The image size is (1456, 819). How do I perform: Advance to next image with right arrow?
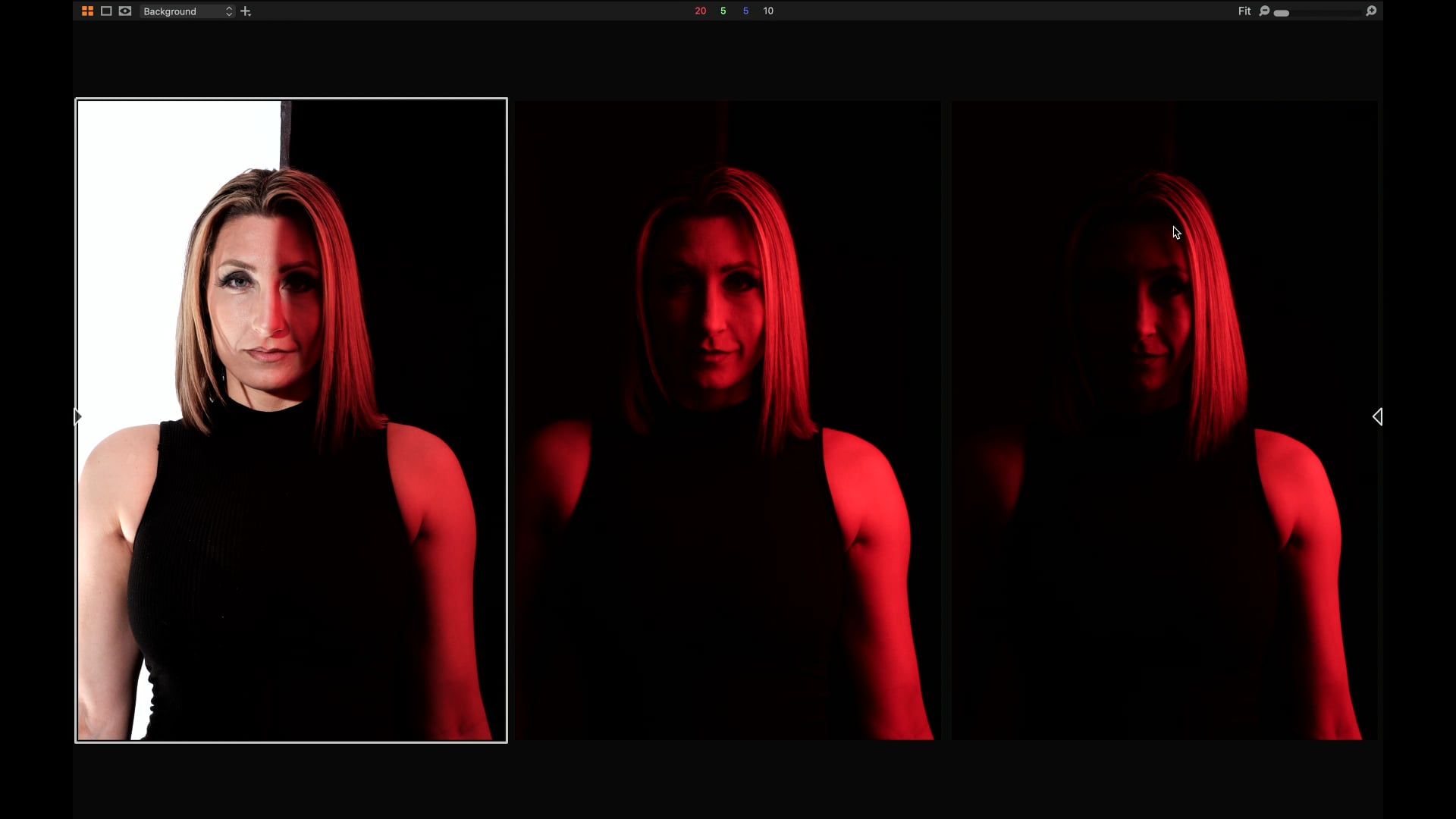pyautogui.click(x=1378, y=416)
